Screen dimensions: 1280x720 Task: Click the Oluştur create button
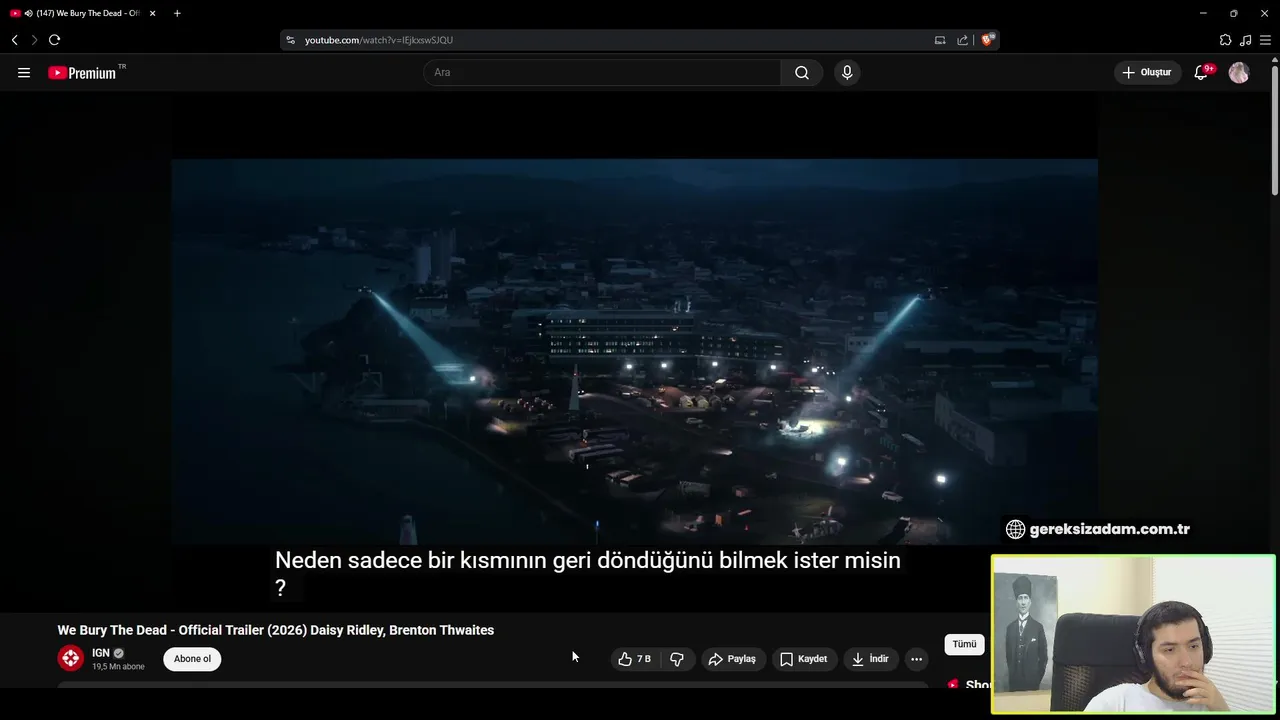click(1147, 72)
